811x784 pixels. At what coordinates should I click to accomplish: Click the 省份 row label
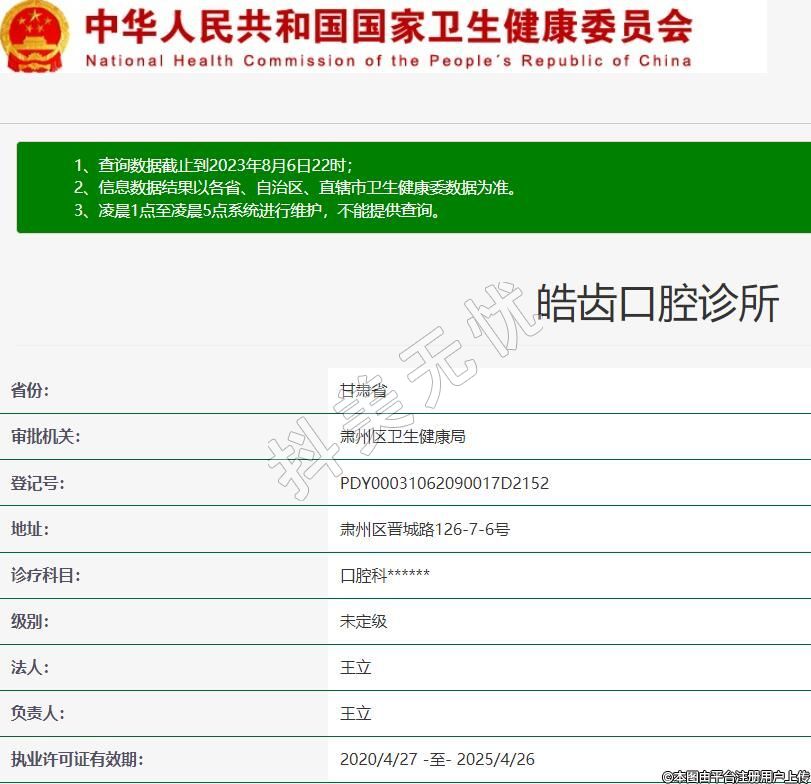[x=30, y=390]
